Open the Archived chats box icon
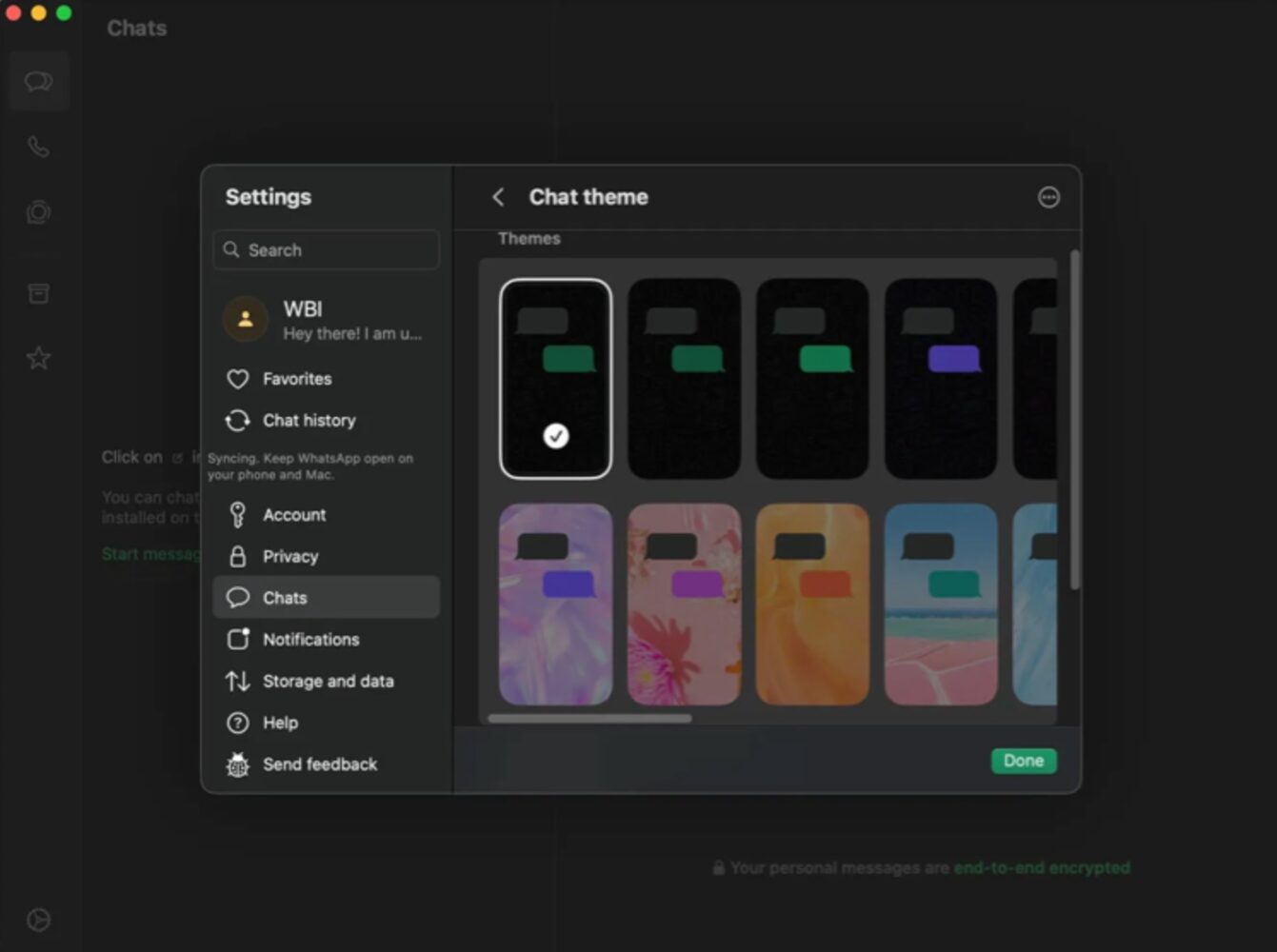Image resolution: width=1277 pixels, height=952 pixels. pyautogui.click(x=38, y=293)
